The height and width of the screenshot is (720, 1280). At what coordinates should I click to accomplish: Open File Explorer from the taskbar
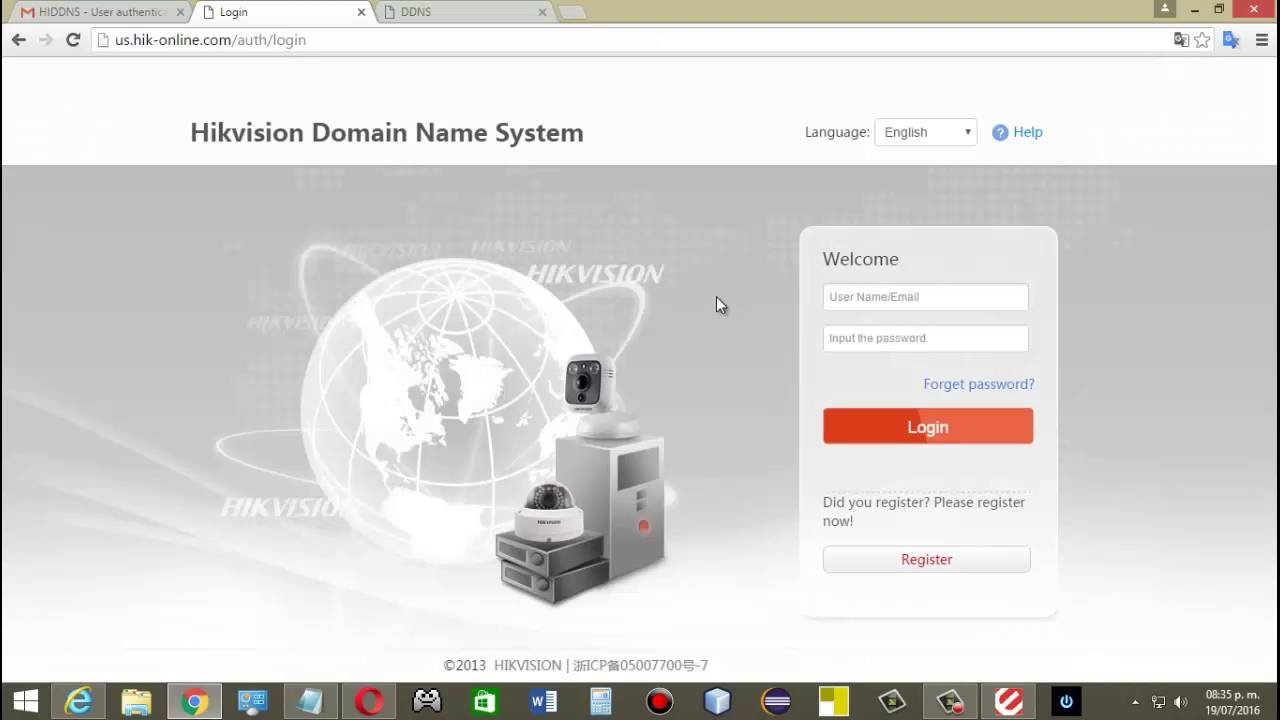point(136,702)
